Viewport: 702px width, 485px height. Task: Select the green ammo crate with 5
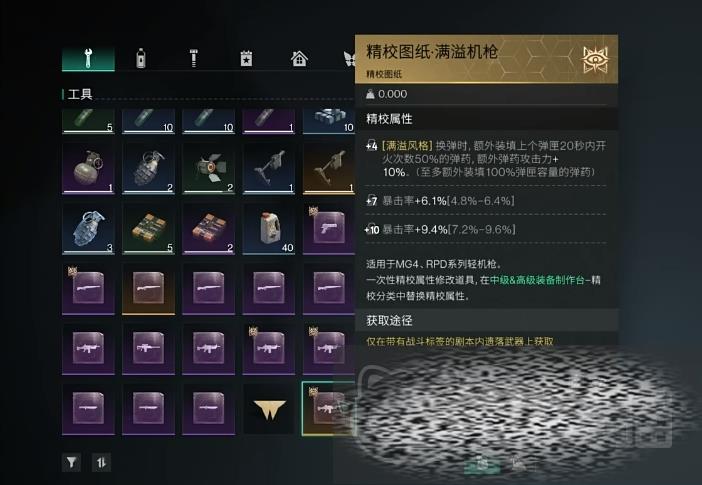(x=148, y=229)
